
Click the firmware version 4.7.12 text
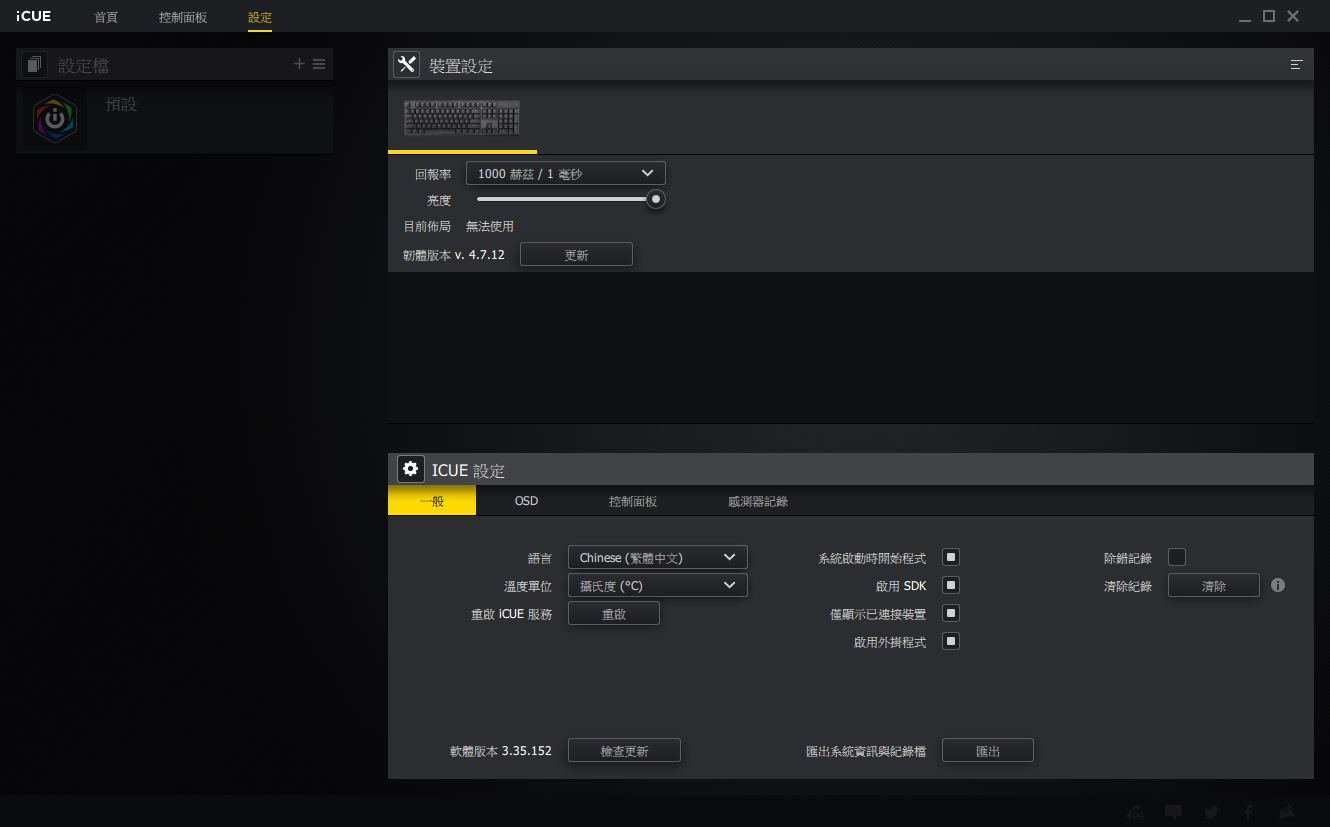click(x=454, y=255)
